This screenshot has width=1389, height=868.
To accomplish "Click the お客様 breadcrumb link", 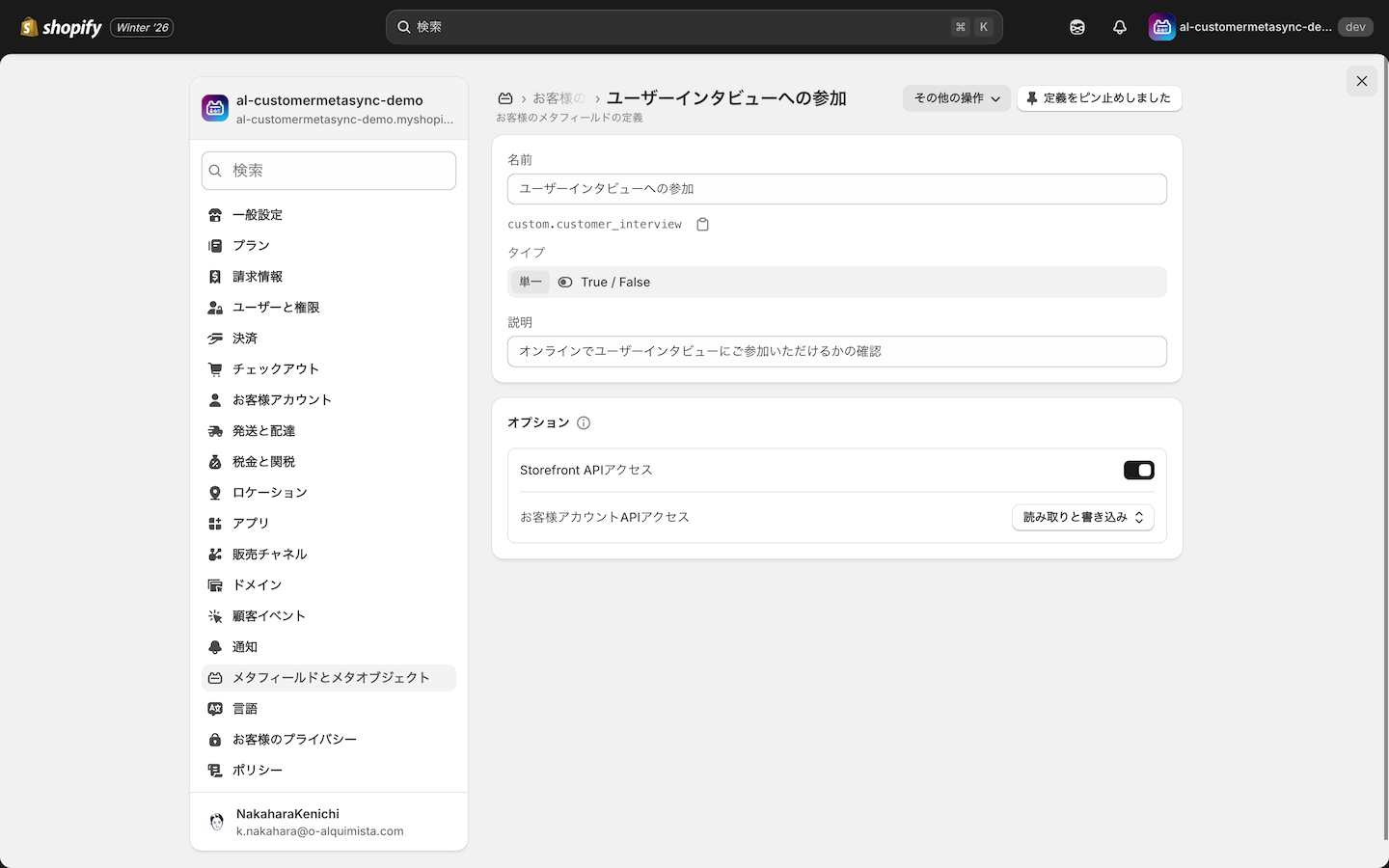I will point(558,98).
